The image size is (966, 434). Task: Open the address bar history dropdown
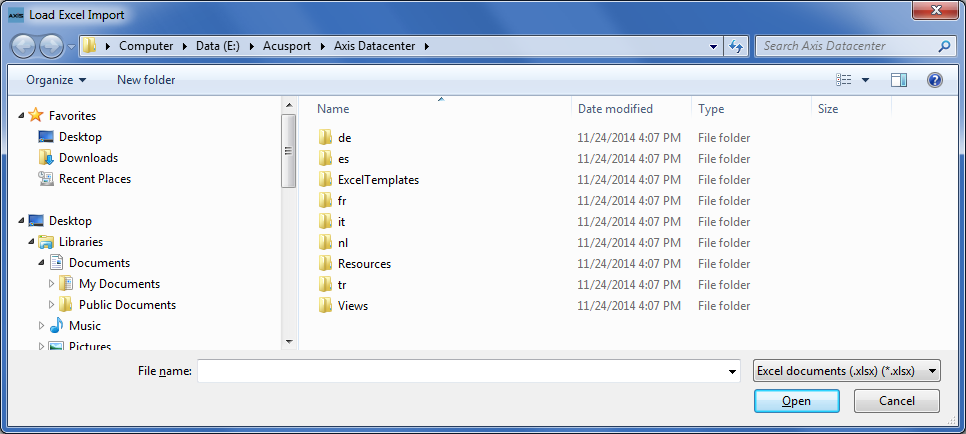pos(713,46)
